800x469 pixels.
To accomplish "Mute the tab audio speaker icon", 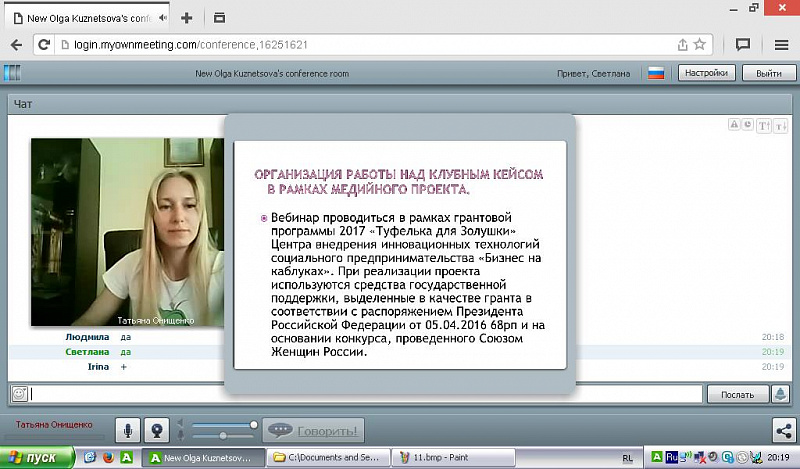I will pyautogui.click(x=163, y=17).
